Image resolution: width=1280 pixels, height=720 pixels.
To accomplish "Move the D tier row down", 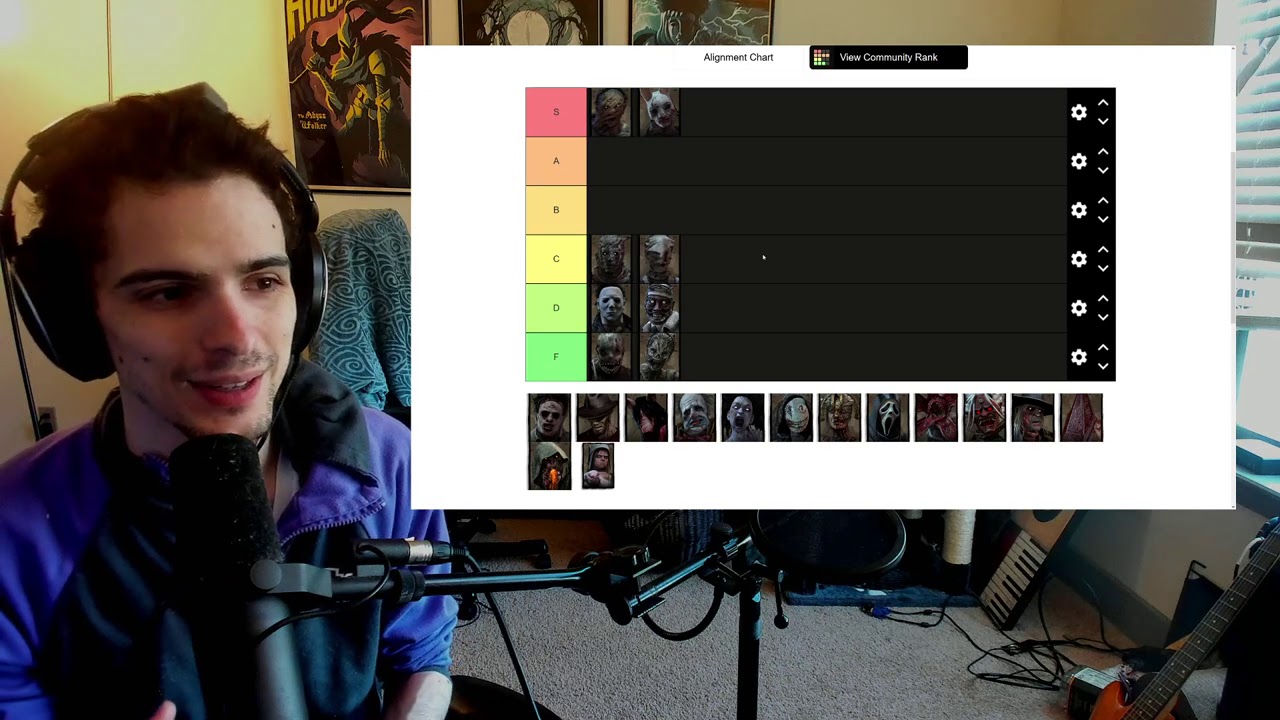I will point(1103,318).
